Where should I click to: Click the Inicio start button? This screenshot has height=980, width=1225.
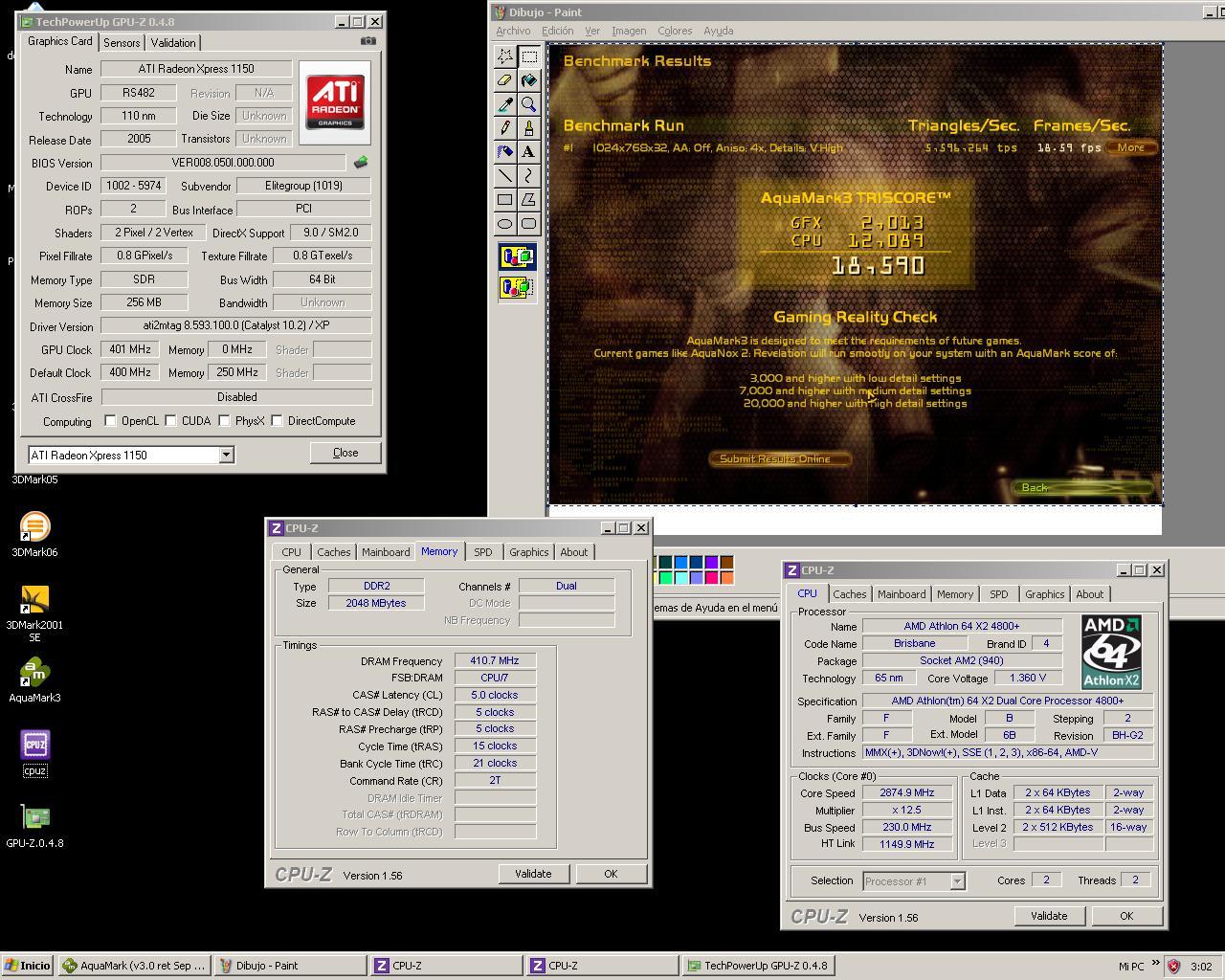28,966
